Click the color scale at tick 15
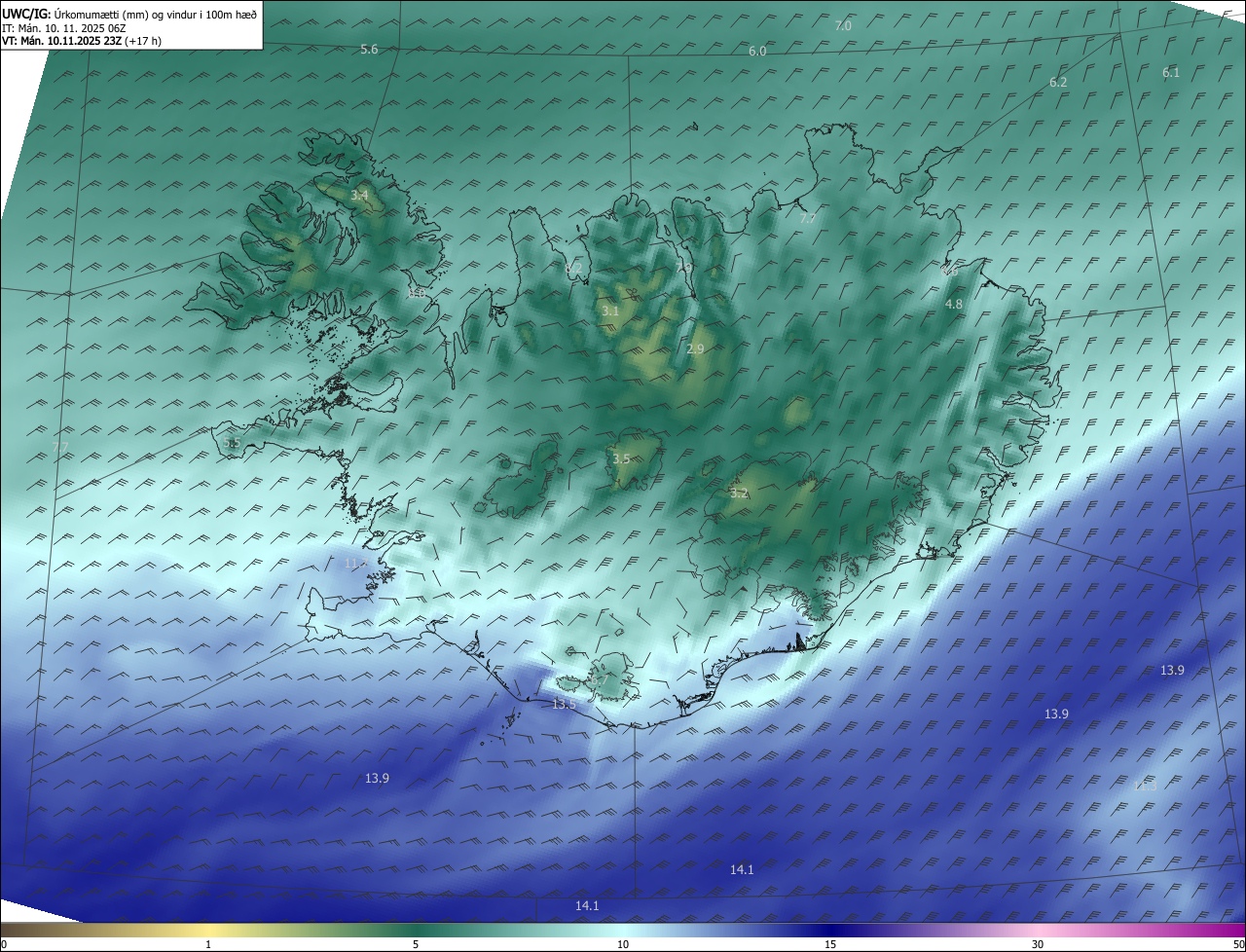 pyautogui.click(x=830, y=944)
